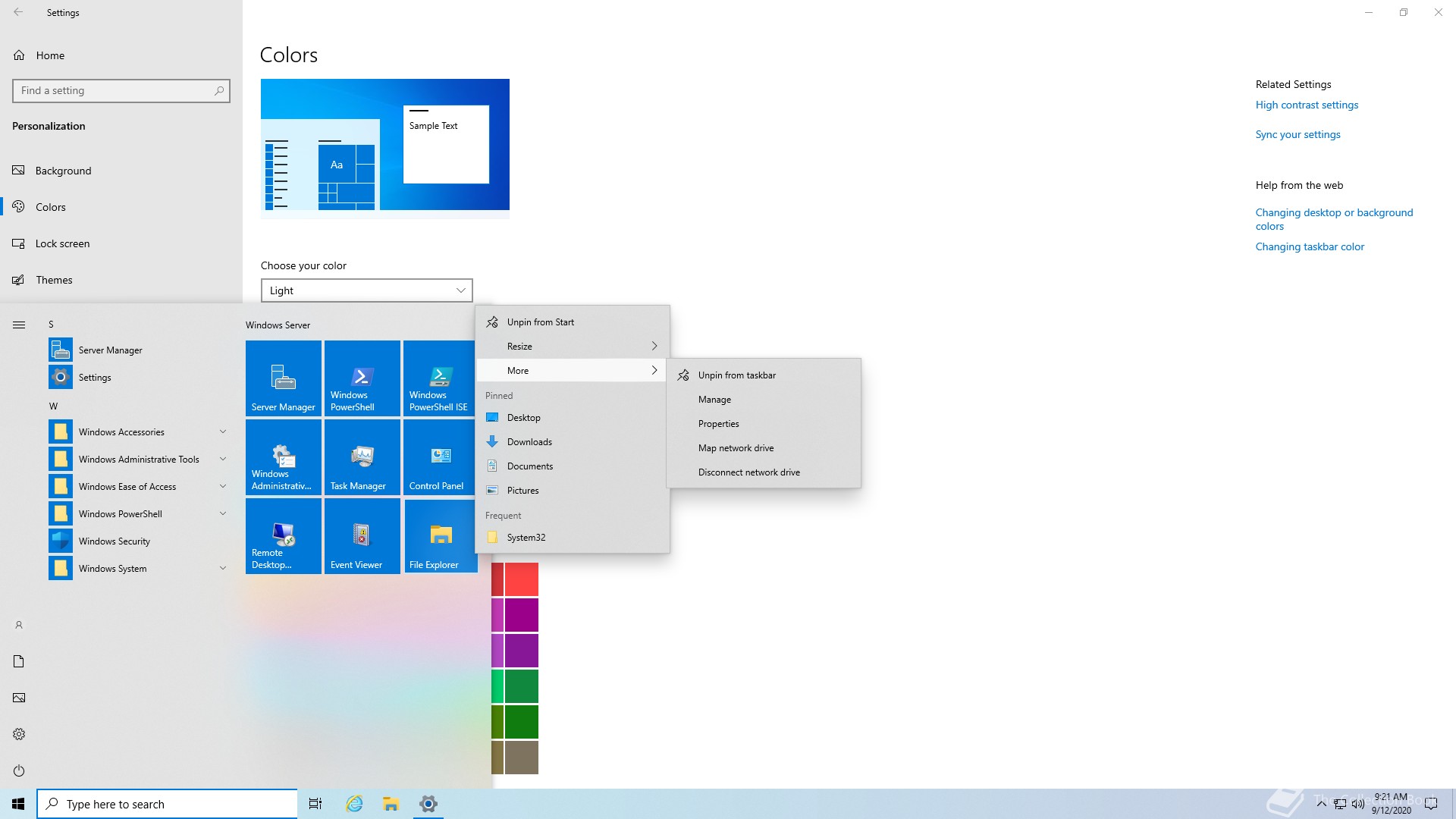Viewport: 1456px width, 819px height.
Task: Choose Map network drive
Action: click(764, 447)
